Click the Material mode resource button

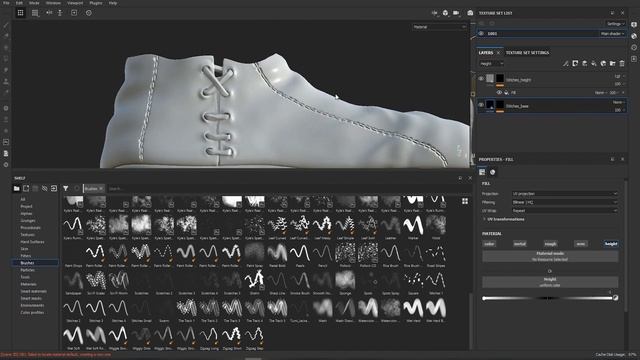550,256
